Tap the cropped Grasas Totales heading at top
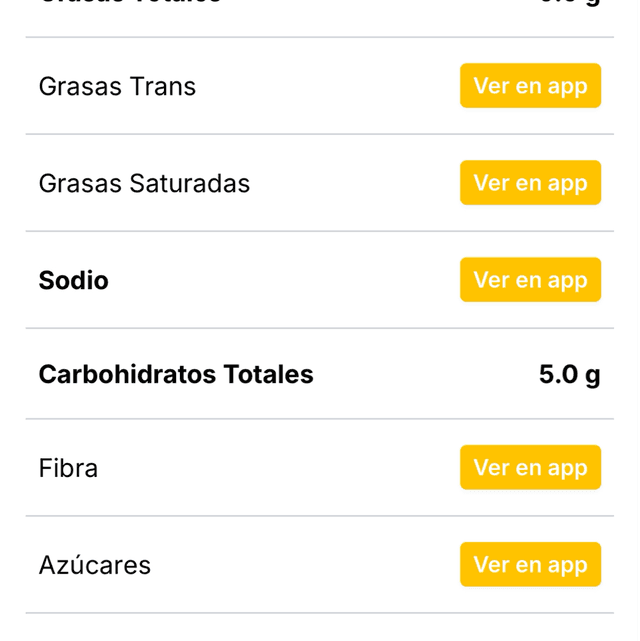The width and height of the screenshot is (640, 641). tap(130, 3)
